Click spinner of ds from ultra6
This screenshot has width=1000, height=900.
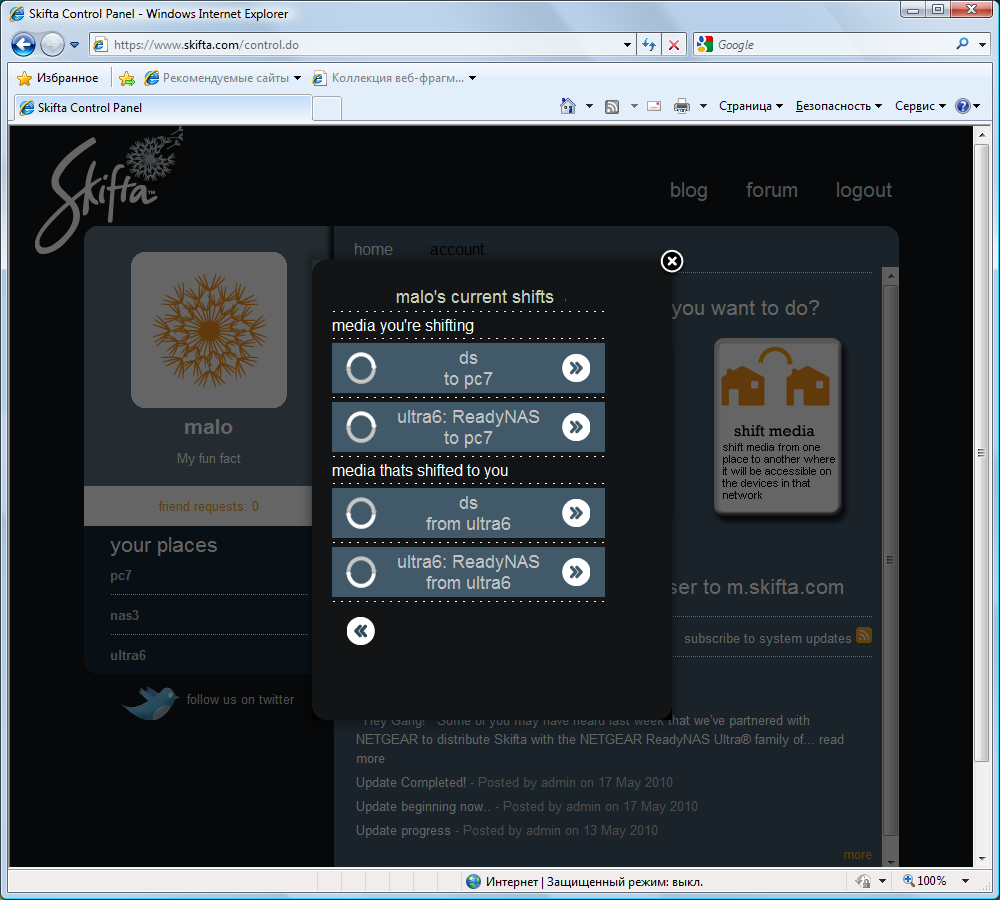coord(361,513)
